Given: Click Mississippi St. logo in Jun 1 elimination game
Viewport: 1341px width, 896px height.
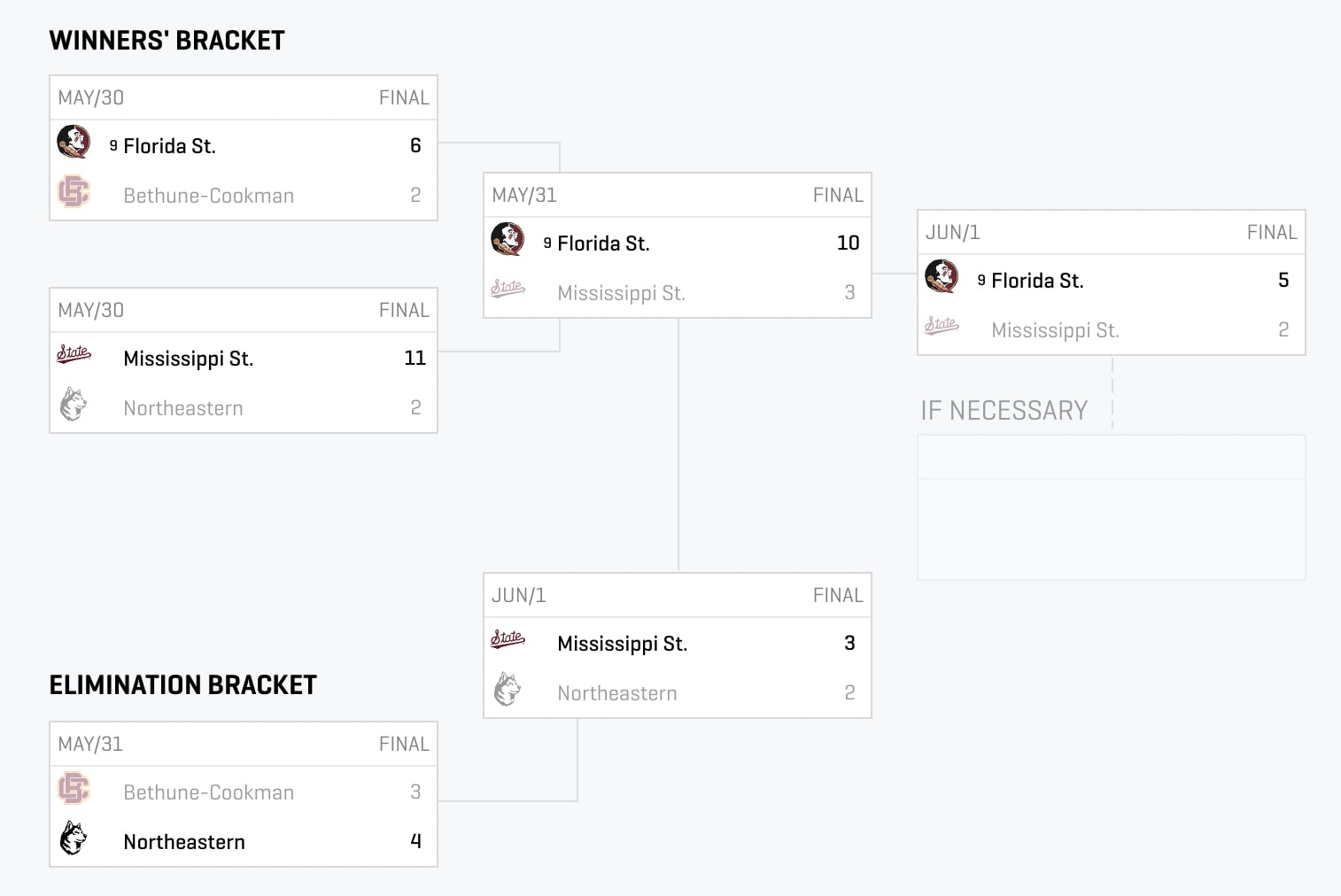Looking at the screenshot, I should point(508,639).
